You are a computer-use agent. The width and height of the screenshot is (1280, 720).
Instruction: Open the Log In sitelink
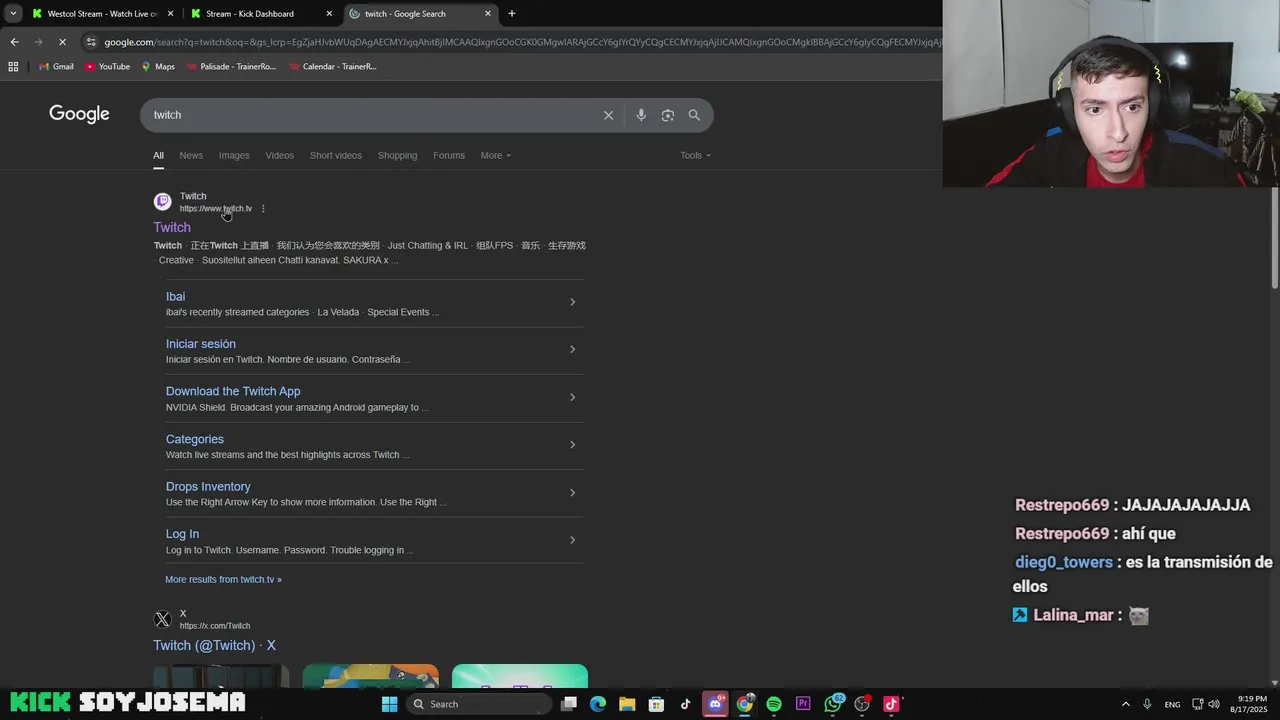click(182, 534)
